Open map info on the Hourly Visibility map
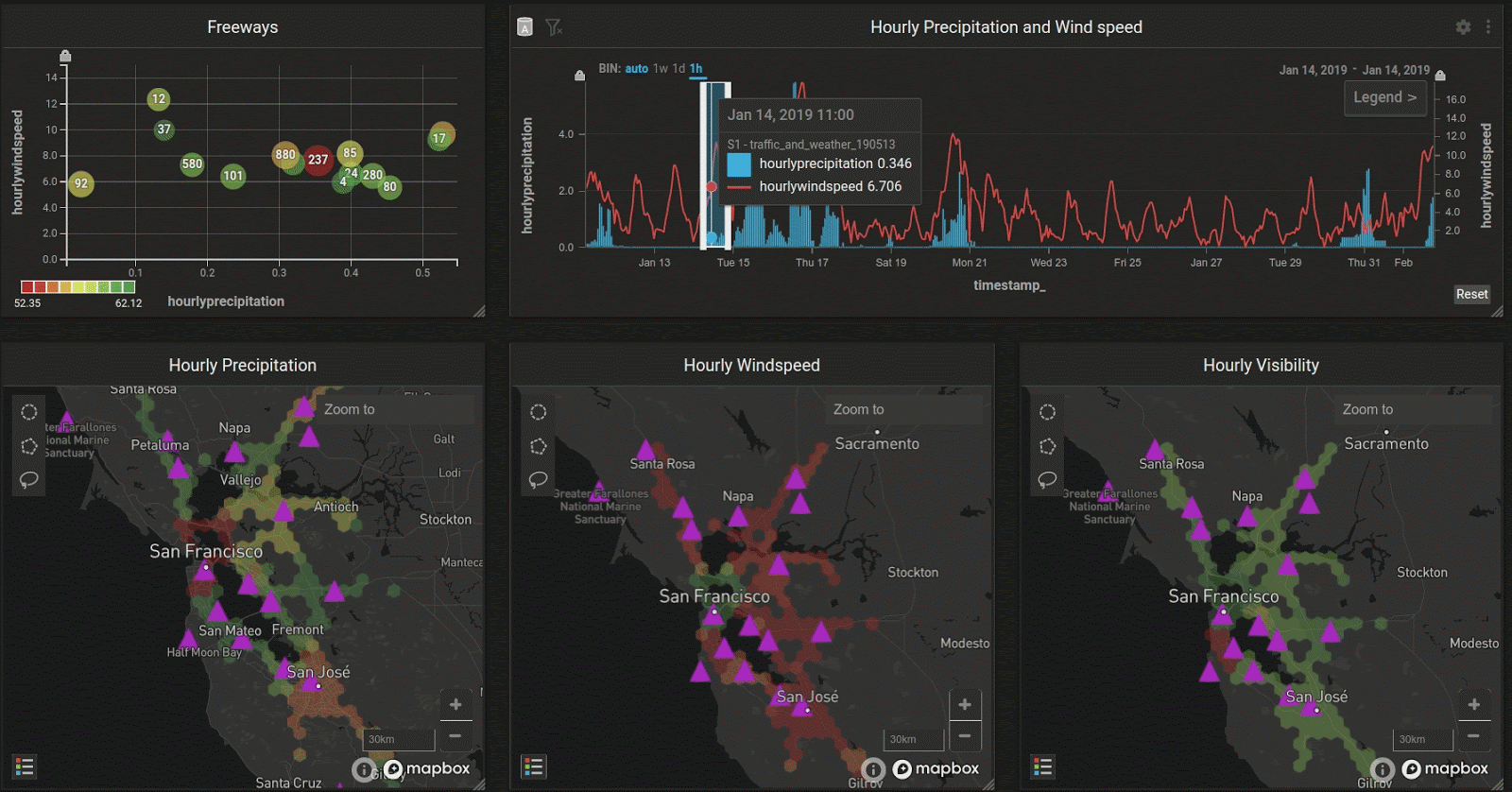Image resolution: width=1512 pixels, height=792 pixels. (1383, 769)
